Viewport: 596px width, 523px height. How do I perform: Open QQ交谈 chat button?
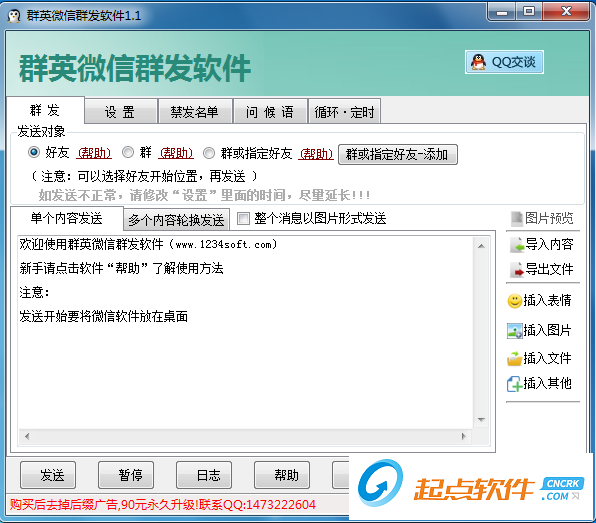coord(504,62)
